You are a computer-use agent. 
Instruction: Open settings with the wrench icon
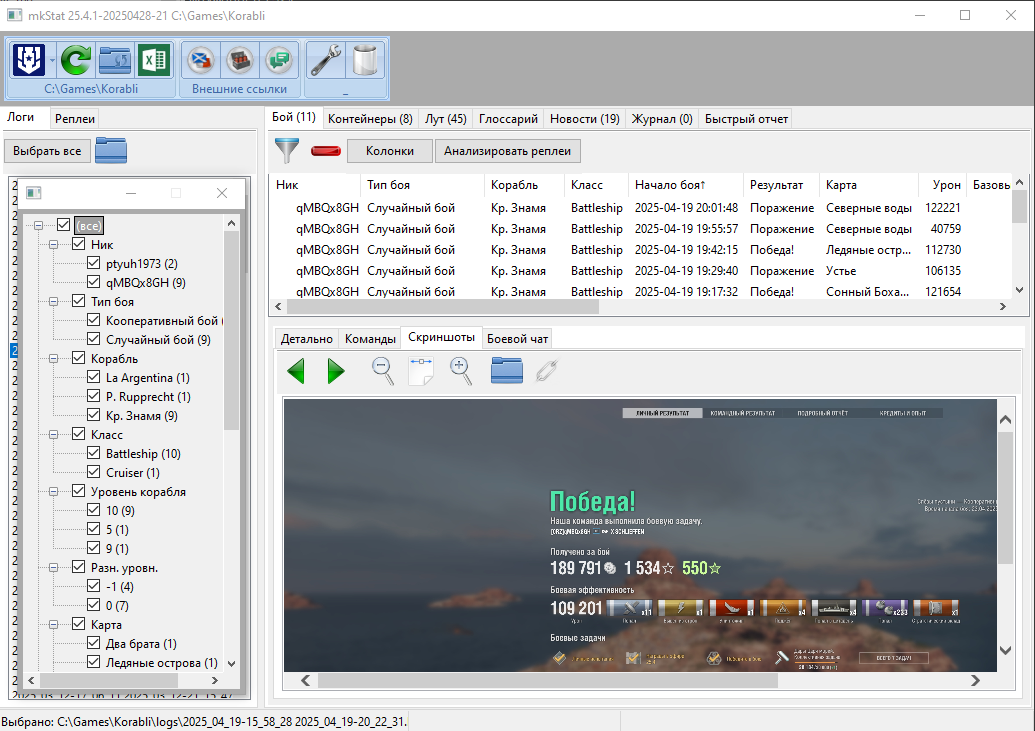click(x=325, y=60)
